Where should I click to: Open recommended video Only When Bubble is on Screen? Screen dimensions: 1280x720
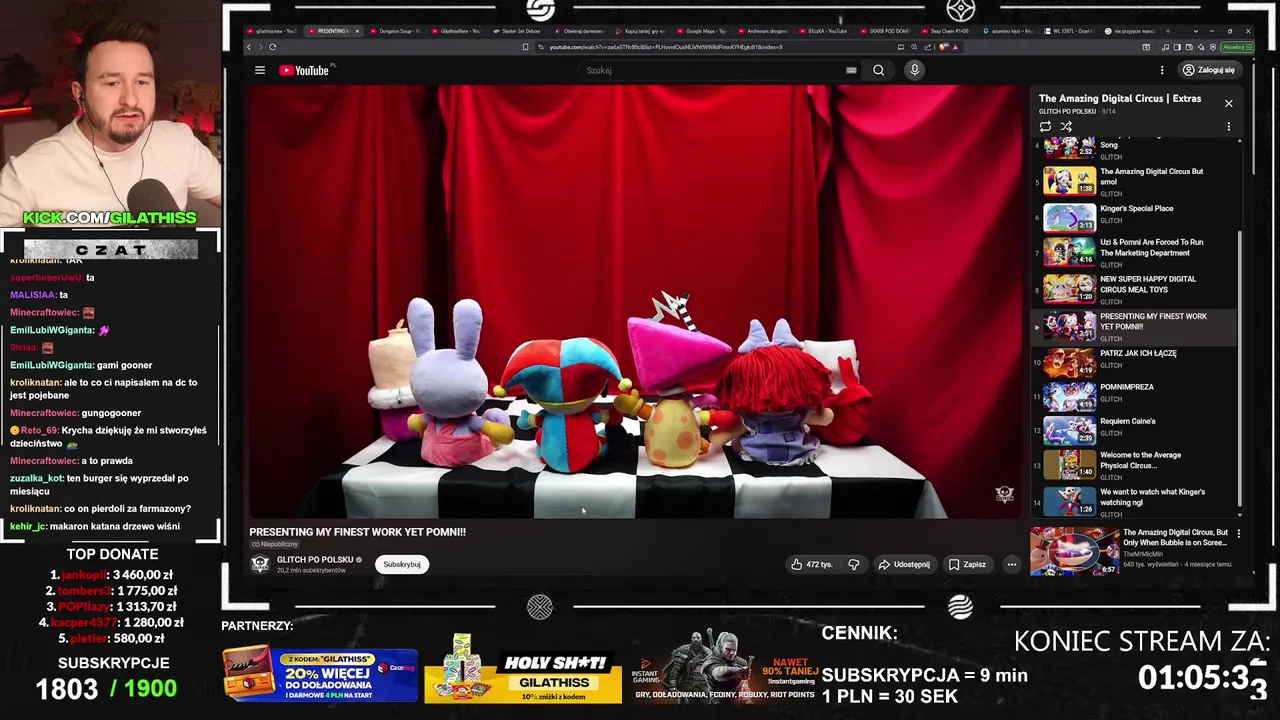pyautogui.click(x=1135, y=549)
